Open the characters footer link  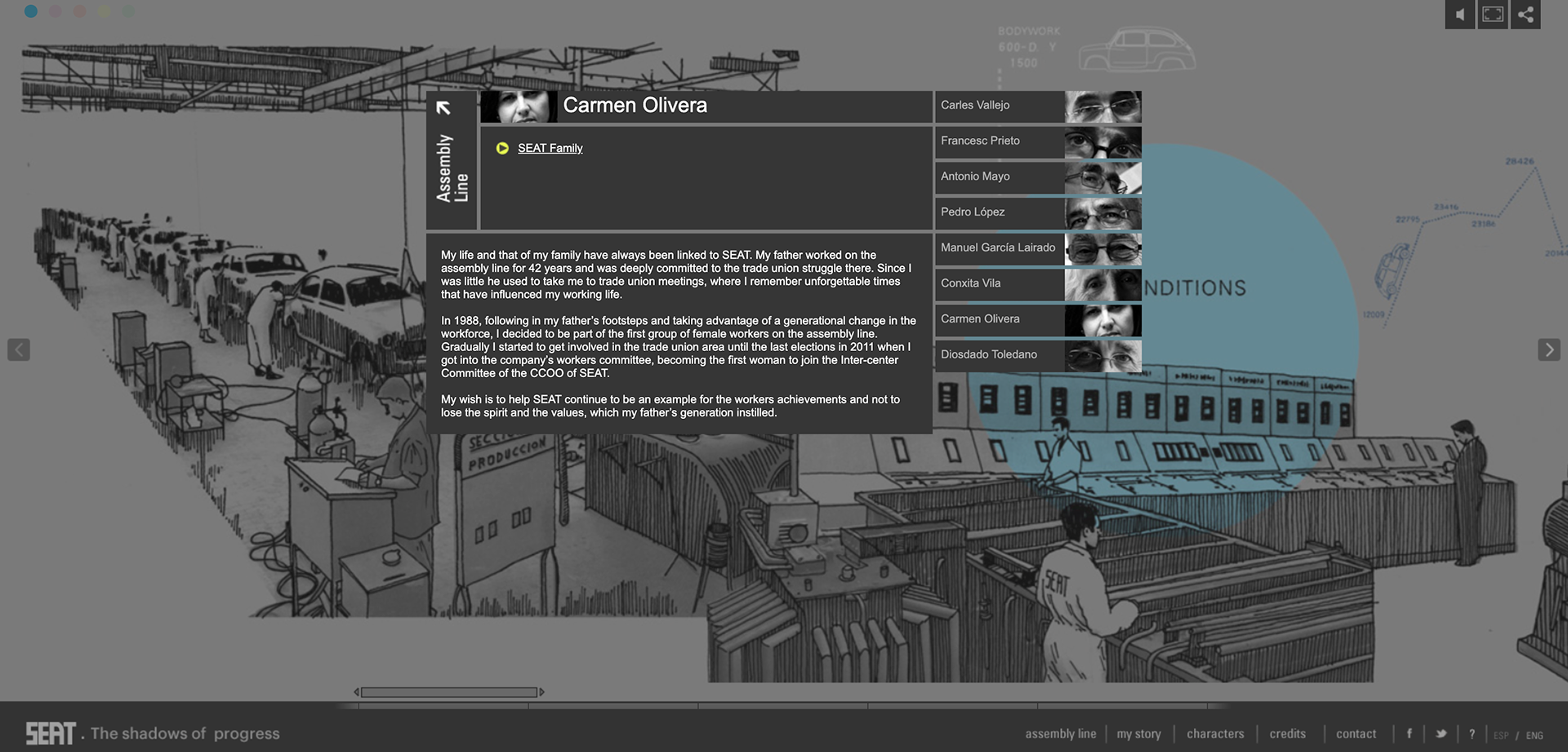[x=1215, y=734]
